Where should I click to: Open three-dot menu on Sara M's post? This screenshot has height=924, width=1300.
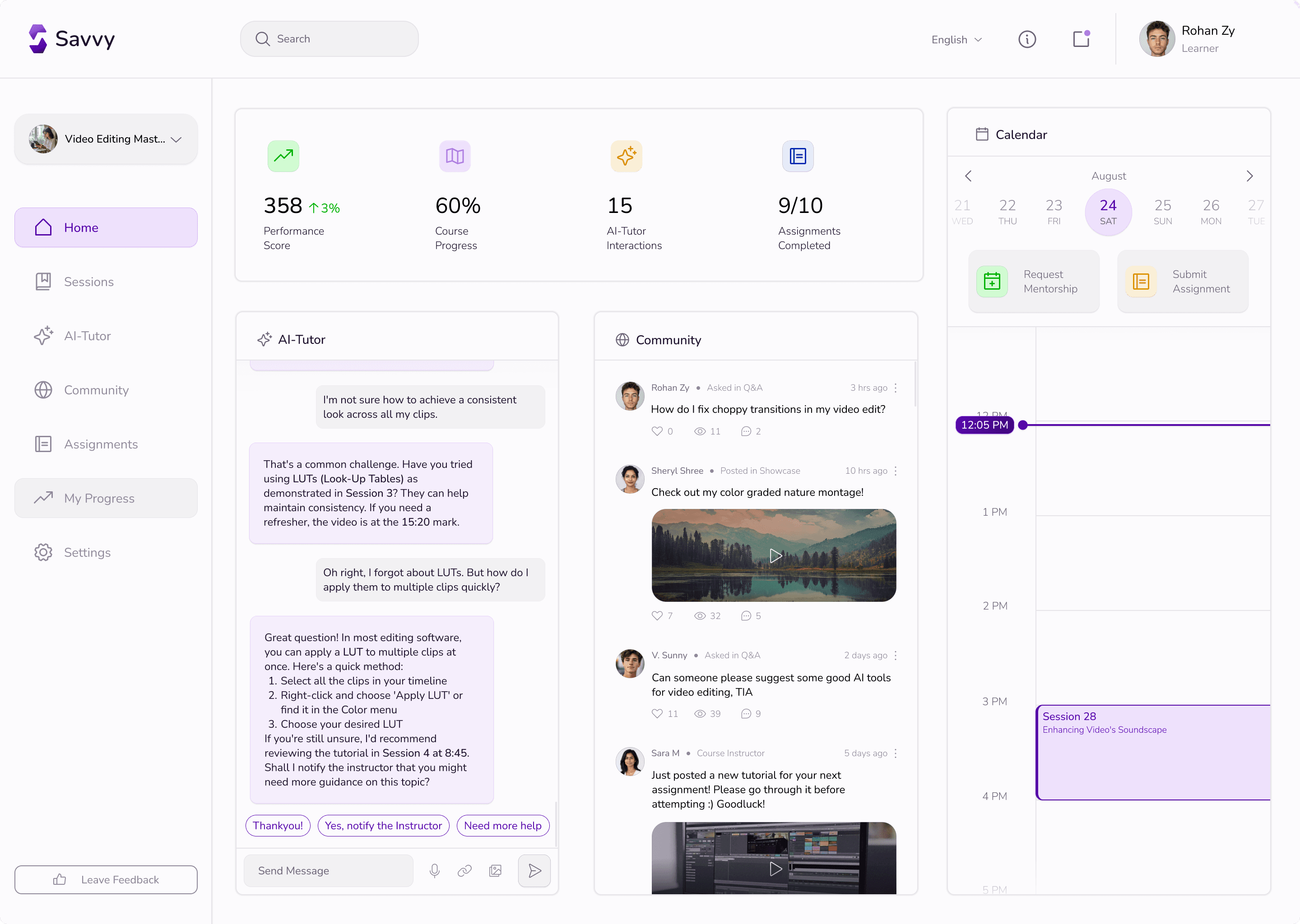coord(895,753)
